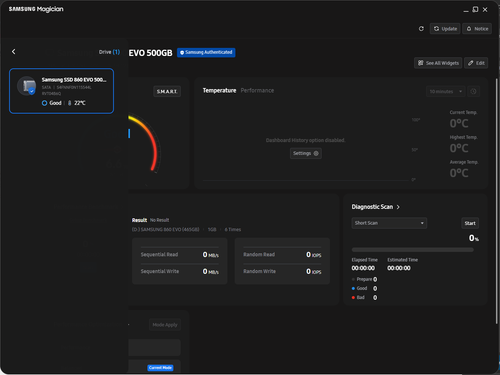
Task: Click the Random Read result value
Action: (314, 255)
